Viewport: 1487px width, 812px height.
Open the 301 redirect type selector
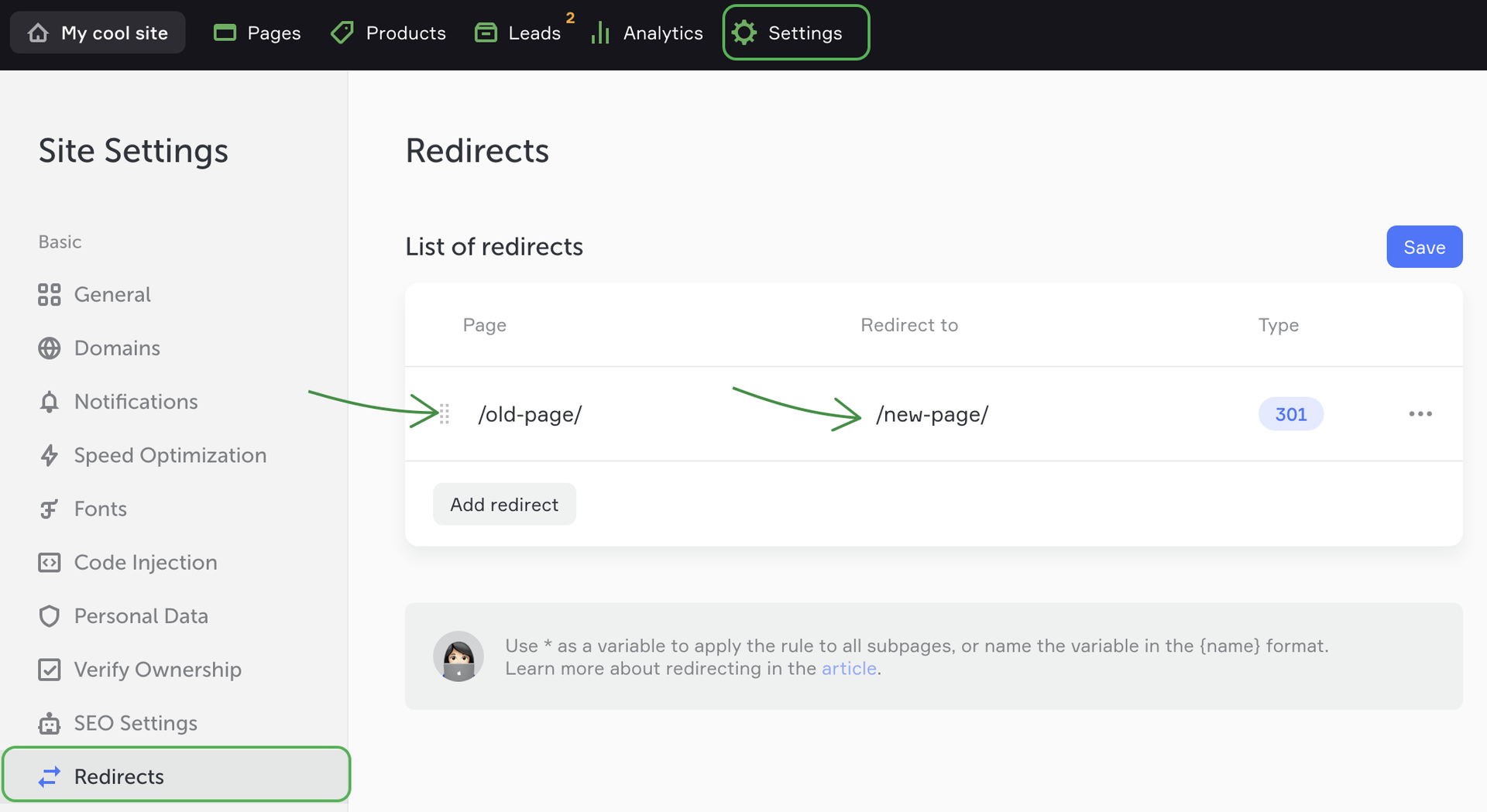(1290, 415)
